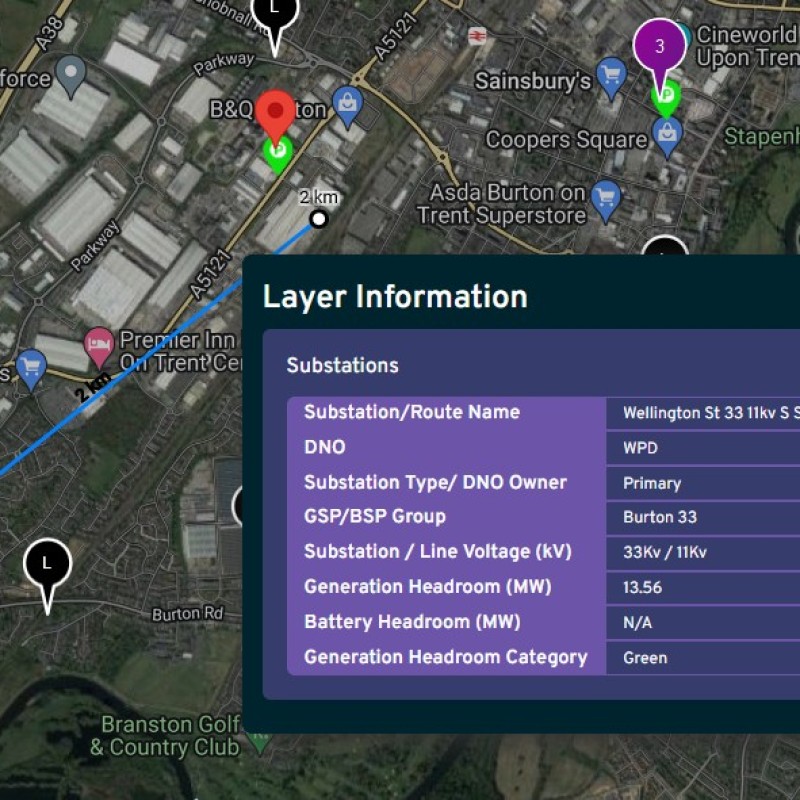Image resolution: width=800 pixels, height=800 pixels.
Task: Open the Sainsbury's shopping cart icon
Action: [610, 75]
